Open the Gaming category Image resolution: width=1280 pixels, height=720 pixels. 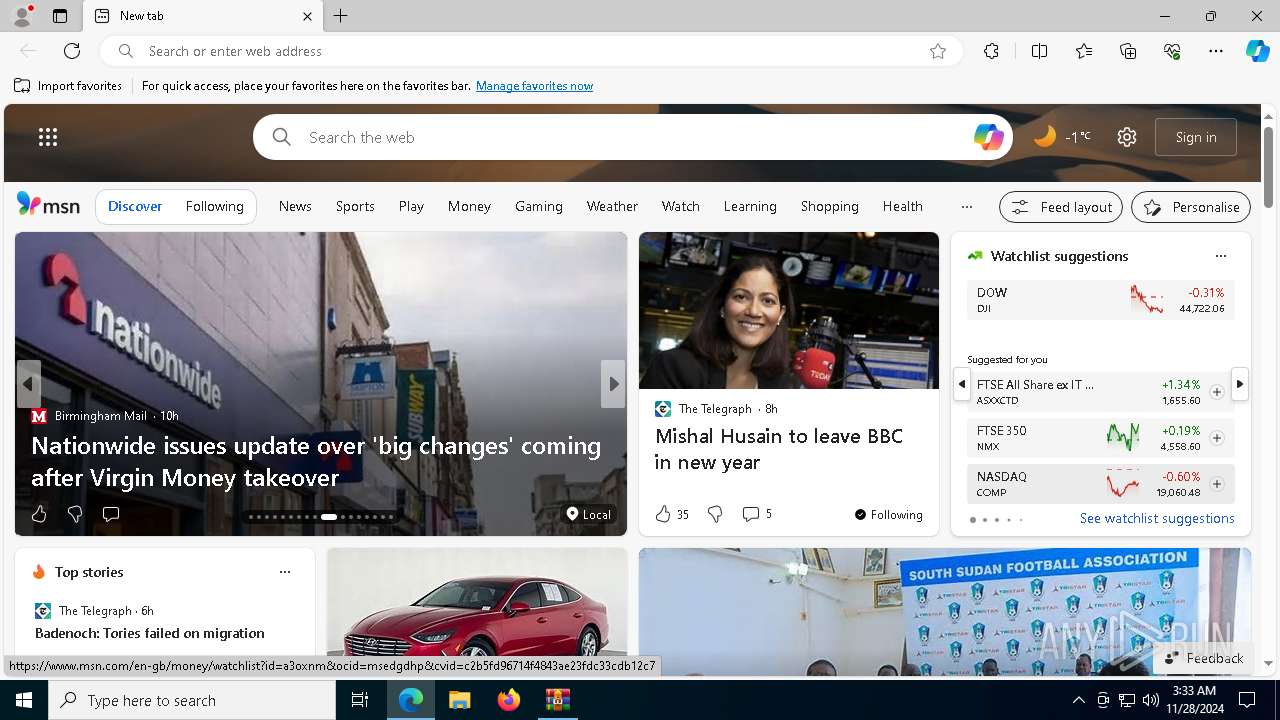(539, 206)
